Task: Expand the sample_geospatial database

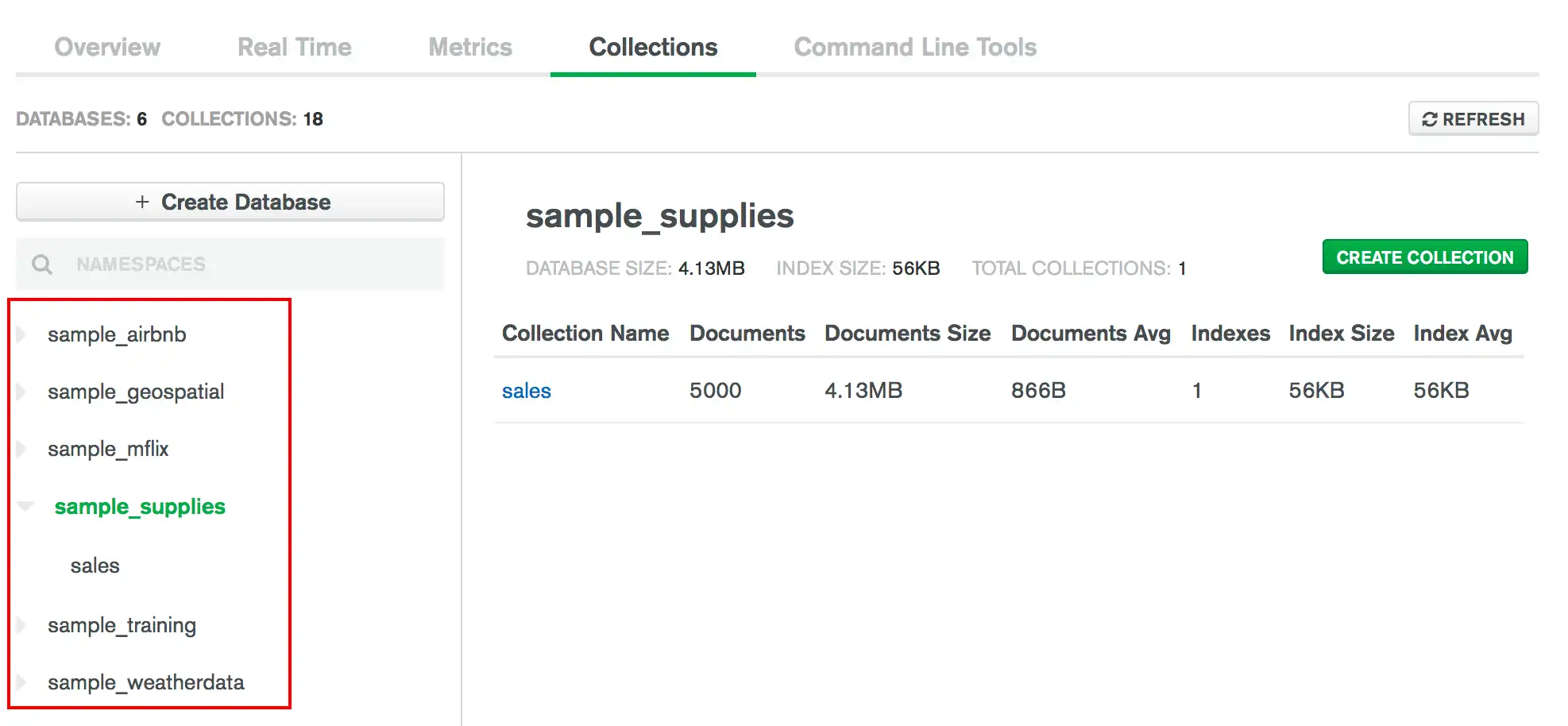Action: click(x=19, y=392)
